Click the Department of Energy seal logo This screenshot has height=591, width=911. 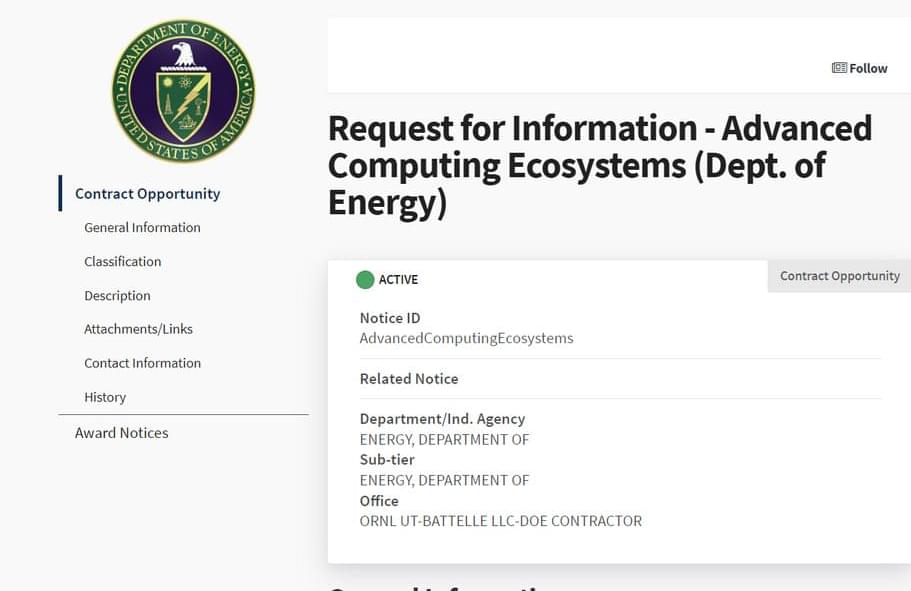(183, 91)
